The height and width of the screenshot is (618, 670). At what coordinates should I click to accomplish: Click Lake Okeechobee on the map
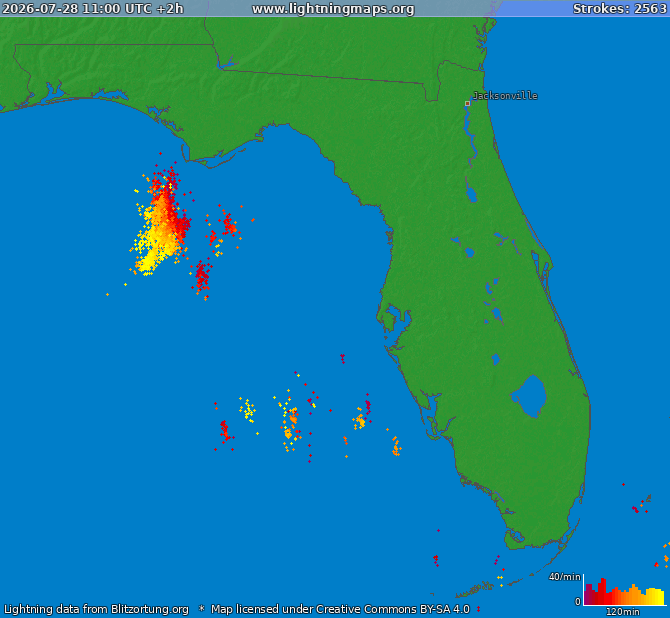(529, 396)
